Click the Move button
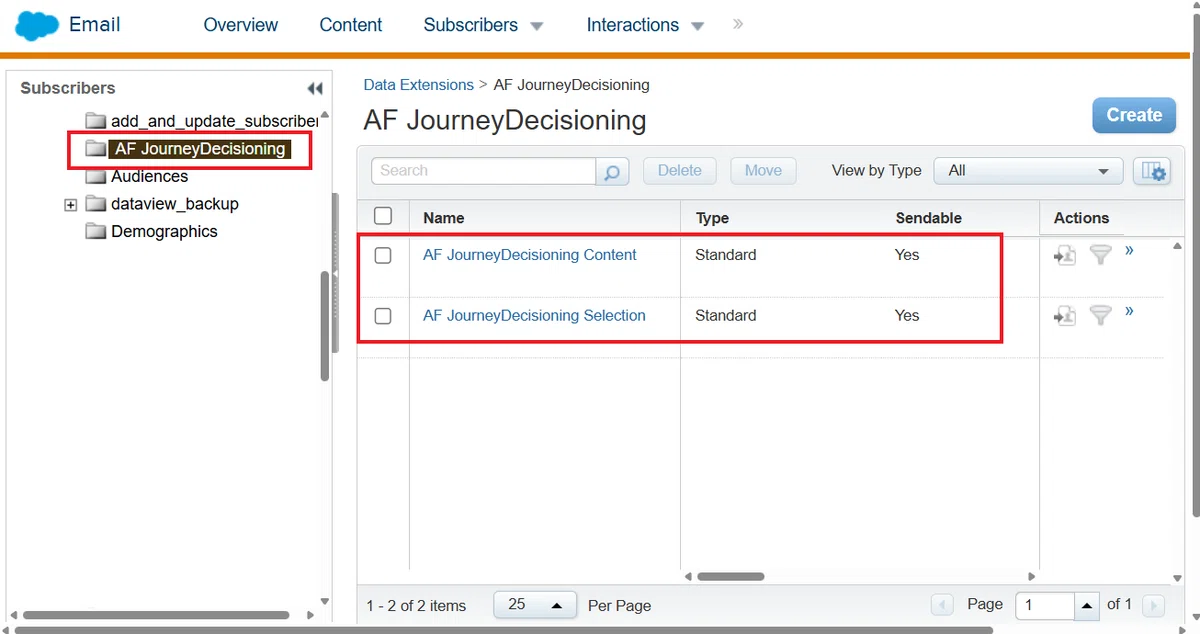 763,171
